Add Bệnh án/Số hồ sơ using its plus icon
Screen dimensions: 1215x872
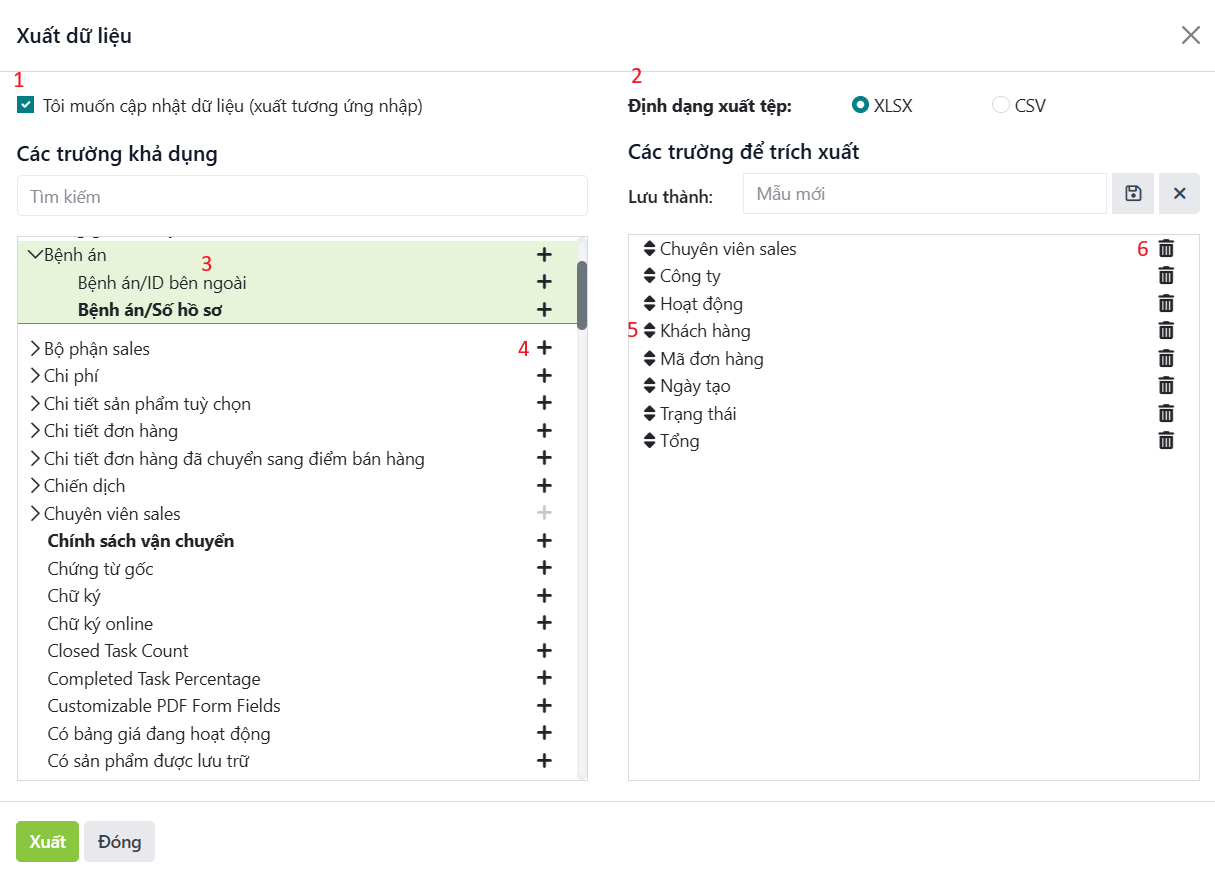[x=544, y=310]
